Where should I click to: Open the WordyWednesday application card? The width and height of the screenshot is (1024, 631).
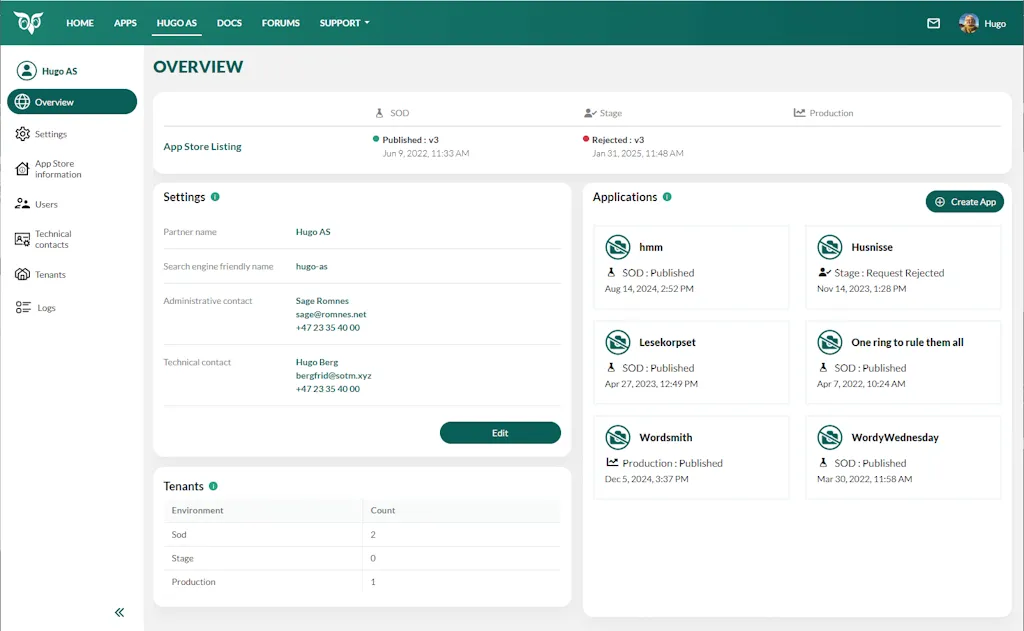pyautogui.click(x=902, y=457)
